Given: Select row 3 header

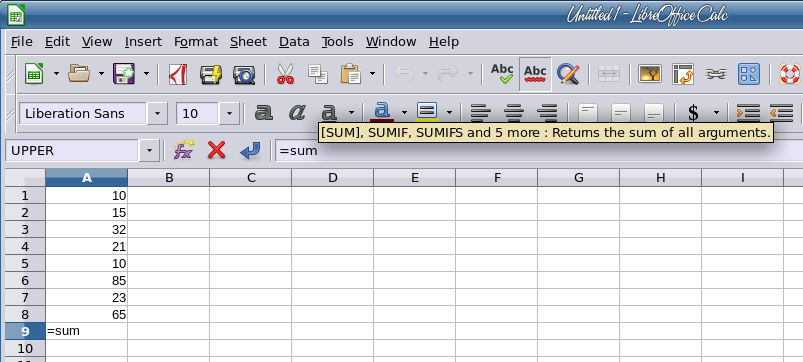Looking at the screenshot, I should pyautogui.click(x=25, y=229).
